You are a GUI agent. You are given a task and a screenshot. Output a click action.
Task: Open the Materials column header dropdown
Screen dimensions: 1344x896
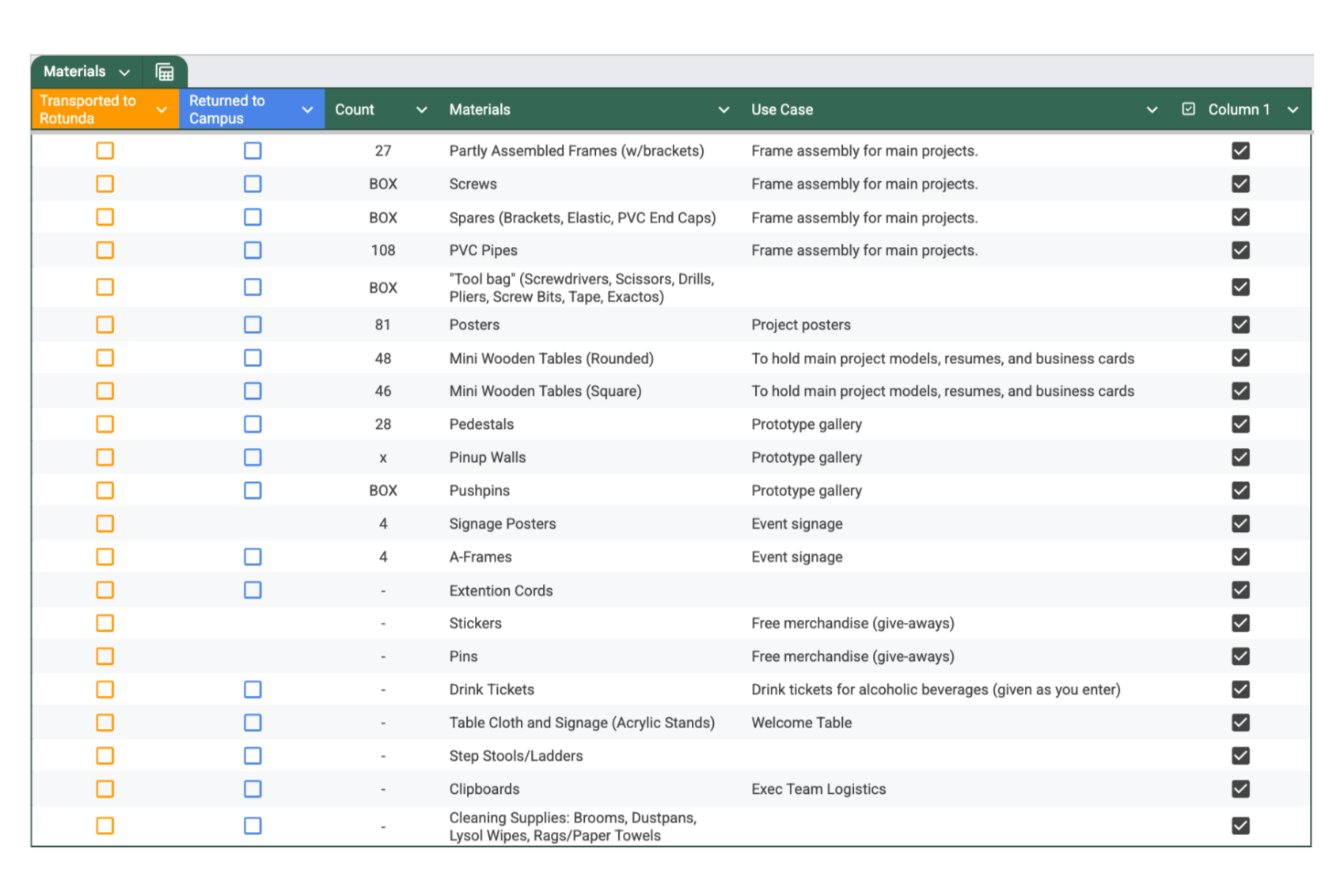click(723, 110)
